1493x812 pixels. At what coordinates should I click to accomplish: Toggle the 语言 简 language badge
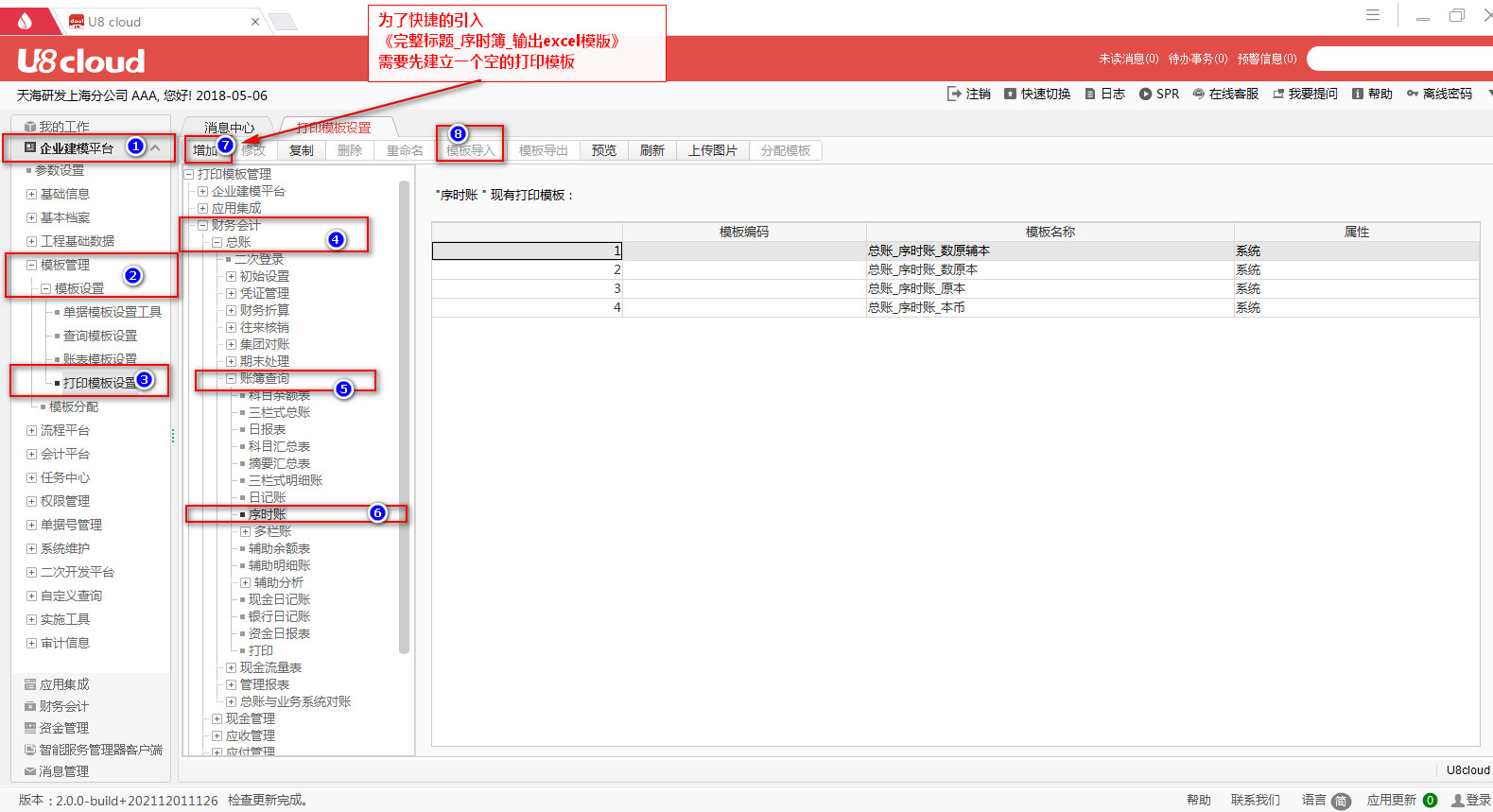pyautogui.click(x=1341, y=801)
